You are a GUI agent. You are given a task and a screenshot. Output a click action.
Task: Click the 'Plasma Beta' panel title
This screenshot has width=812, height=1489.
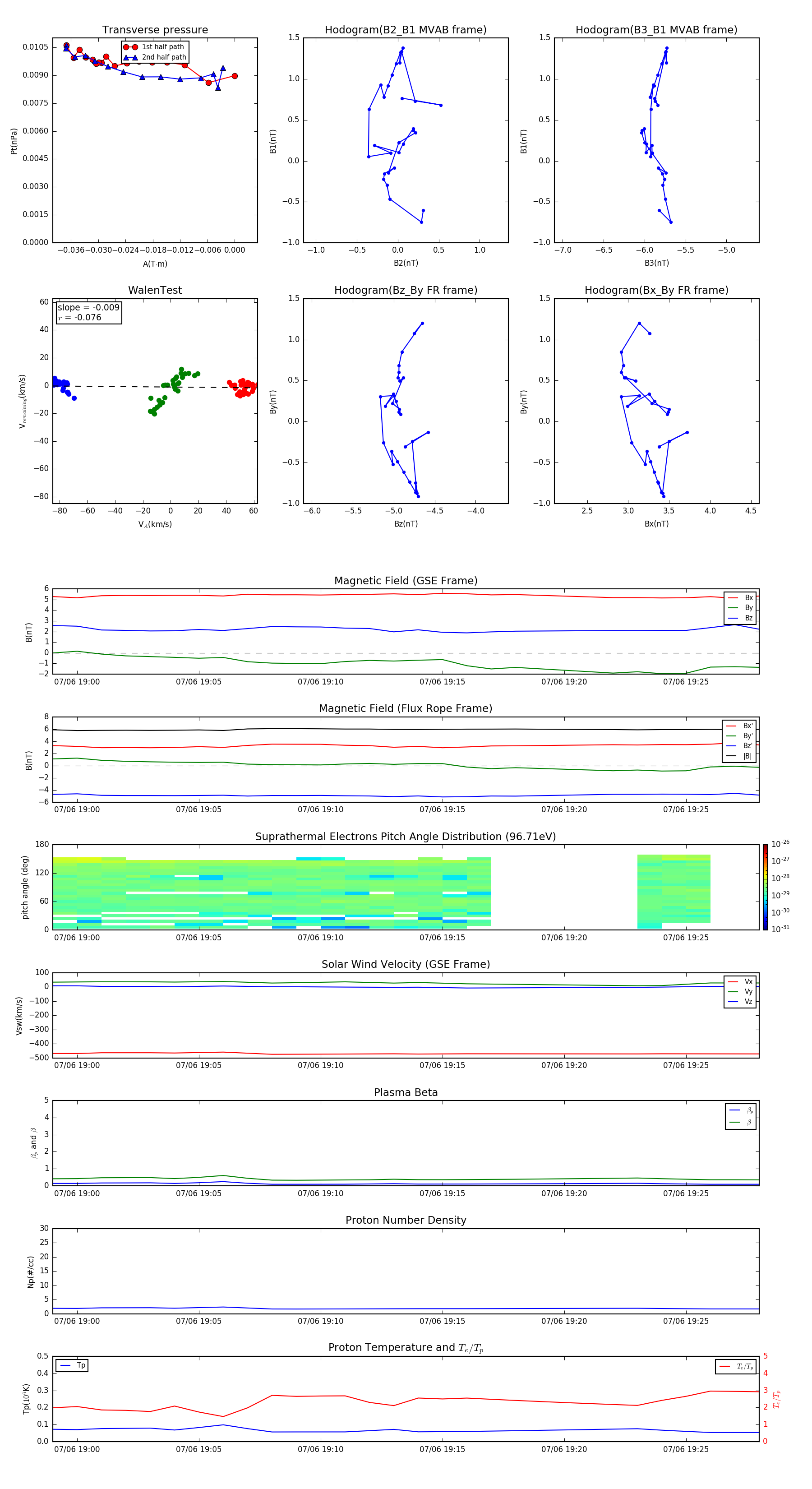pos(406,1093)
